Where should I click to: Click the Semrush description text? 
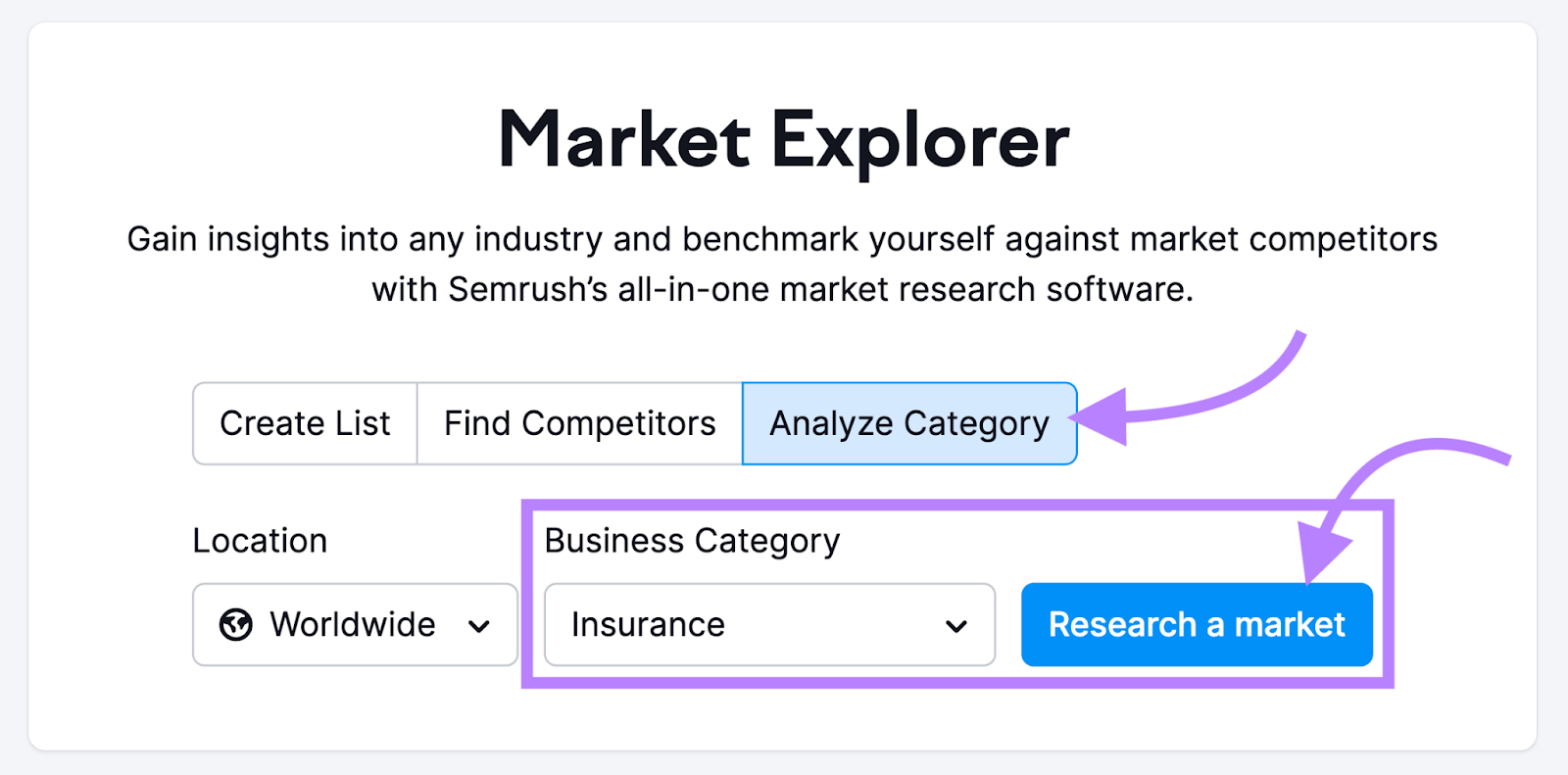[x=784, y=263]
